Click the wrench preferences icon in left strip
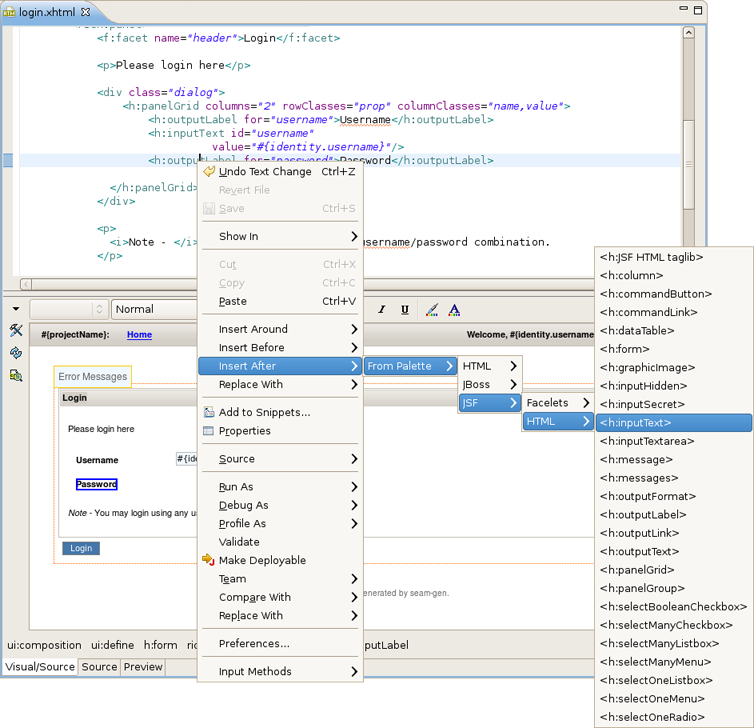This screenshot has height=728, width=754. pyautogui.click(x=16, y=331)
